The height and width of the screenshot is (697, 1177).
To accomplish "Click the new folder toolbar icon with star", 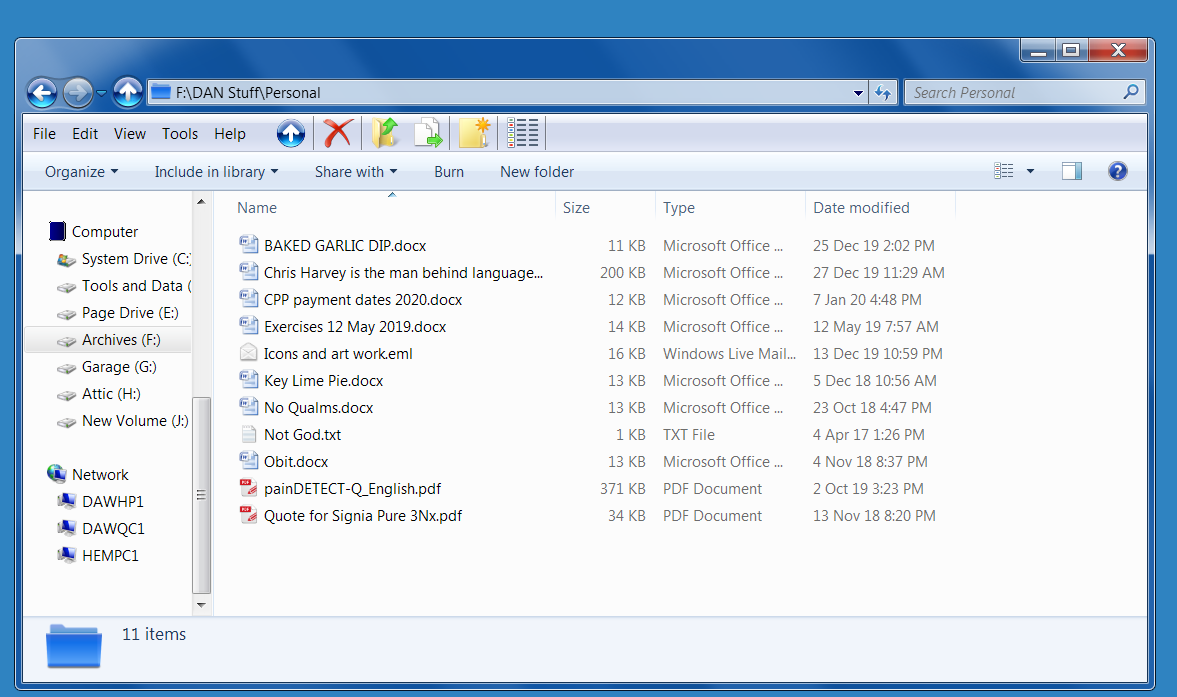I will coord(474,133).
